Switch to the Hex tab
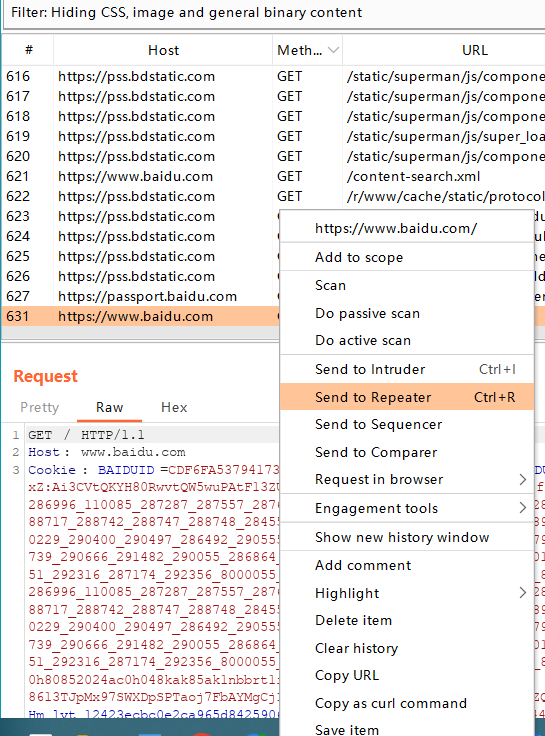 coord(174,407)
